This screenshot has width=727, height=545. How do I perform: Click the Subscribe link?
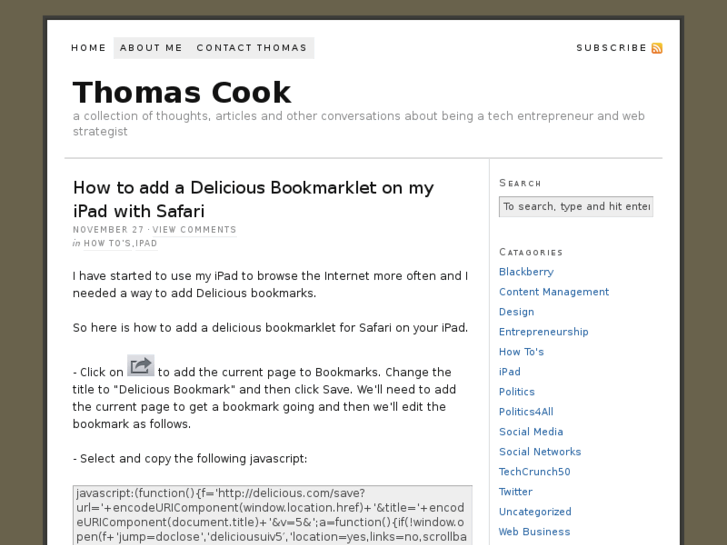612,48
